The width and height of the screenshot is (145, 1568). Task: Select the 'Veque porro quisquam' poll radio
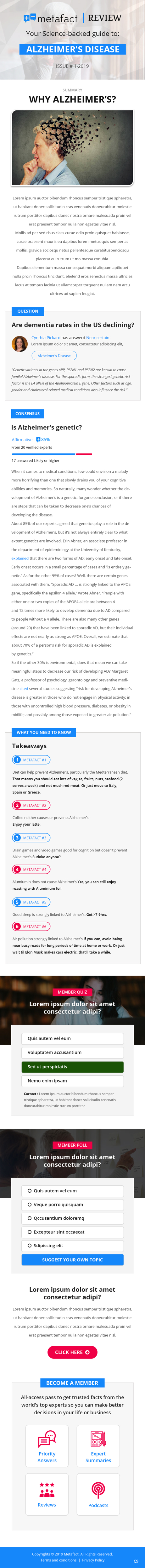click(29, 1205)
